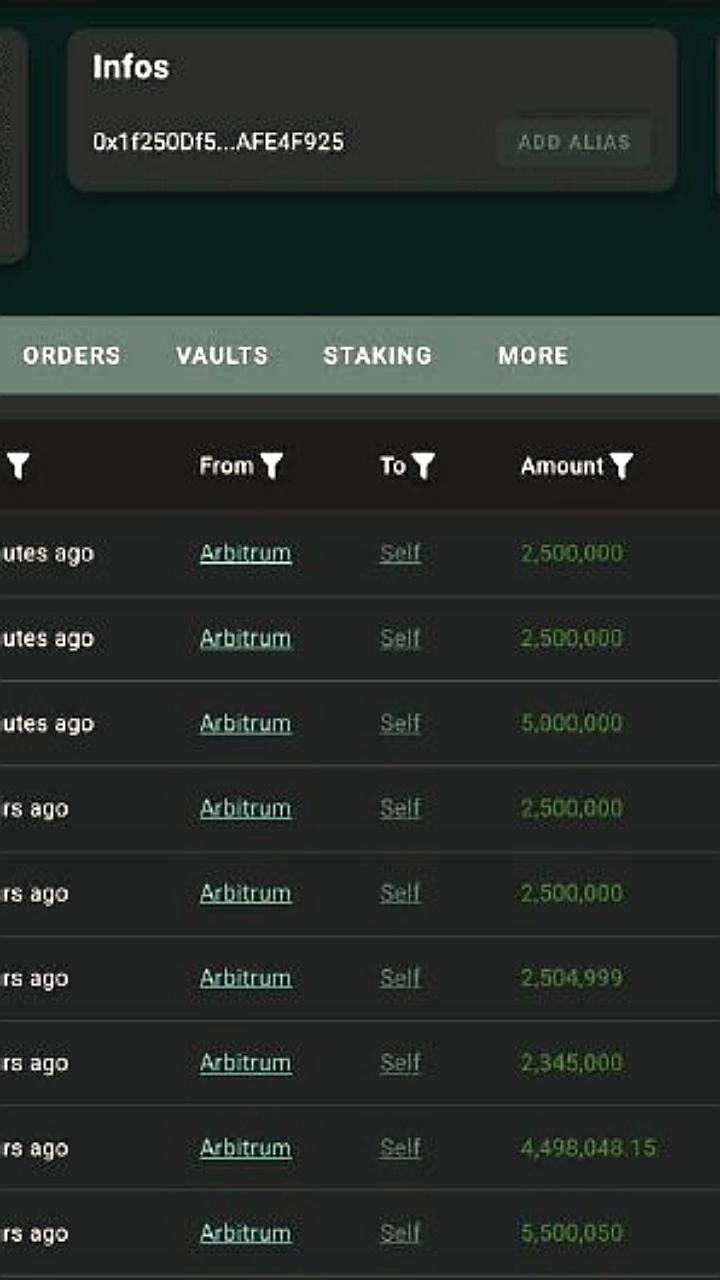Screen dimensions: 720x1280
Task: Follow Self link in the 4,498,048.15 row
Action: click(400, 1148)
